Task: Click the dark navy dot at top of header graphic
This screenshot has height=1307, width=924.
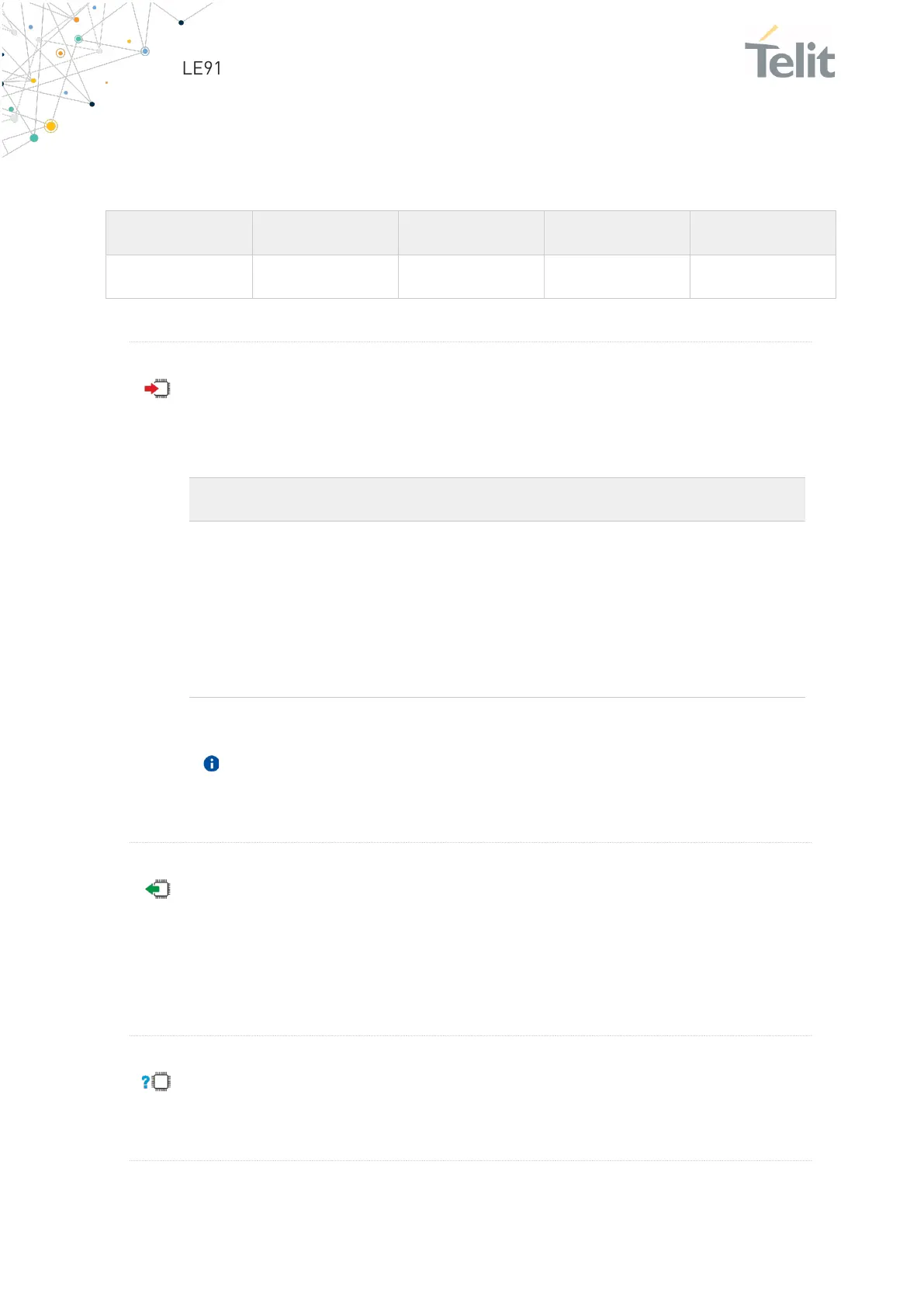Action: (182, 23)
